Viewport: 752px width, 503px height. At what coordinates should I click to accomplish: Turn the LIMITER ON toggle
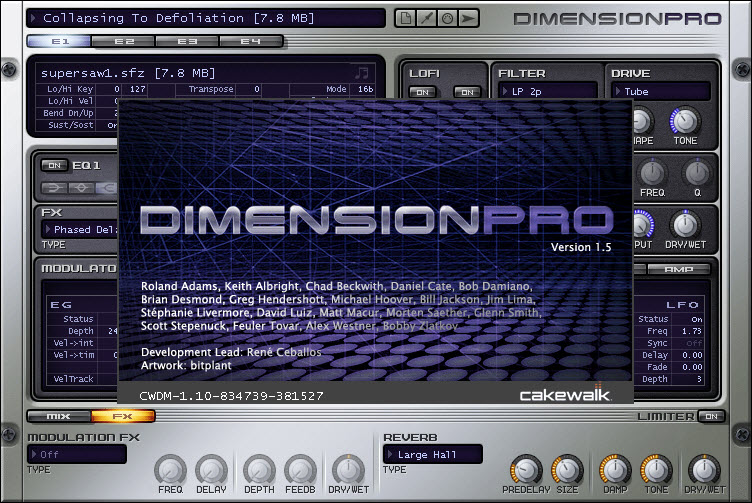click(711, 416)
